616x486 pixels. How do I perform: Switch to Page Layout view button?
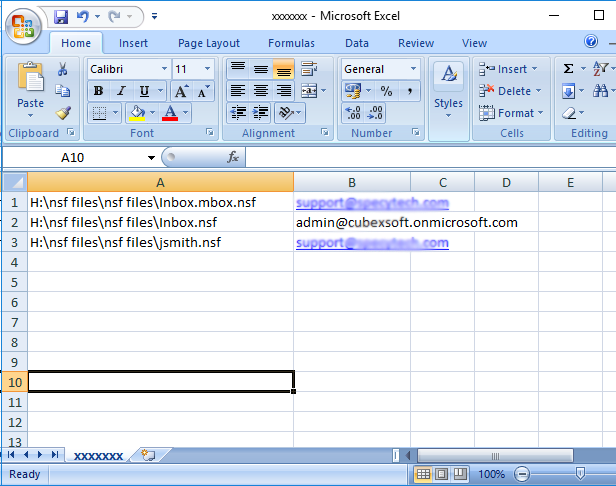pos(441,474)
